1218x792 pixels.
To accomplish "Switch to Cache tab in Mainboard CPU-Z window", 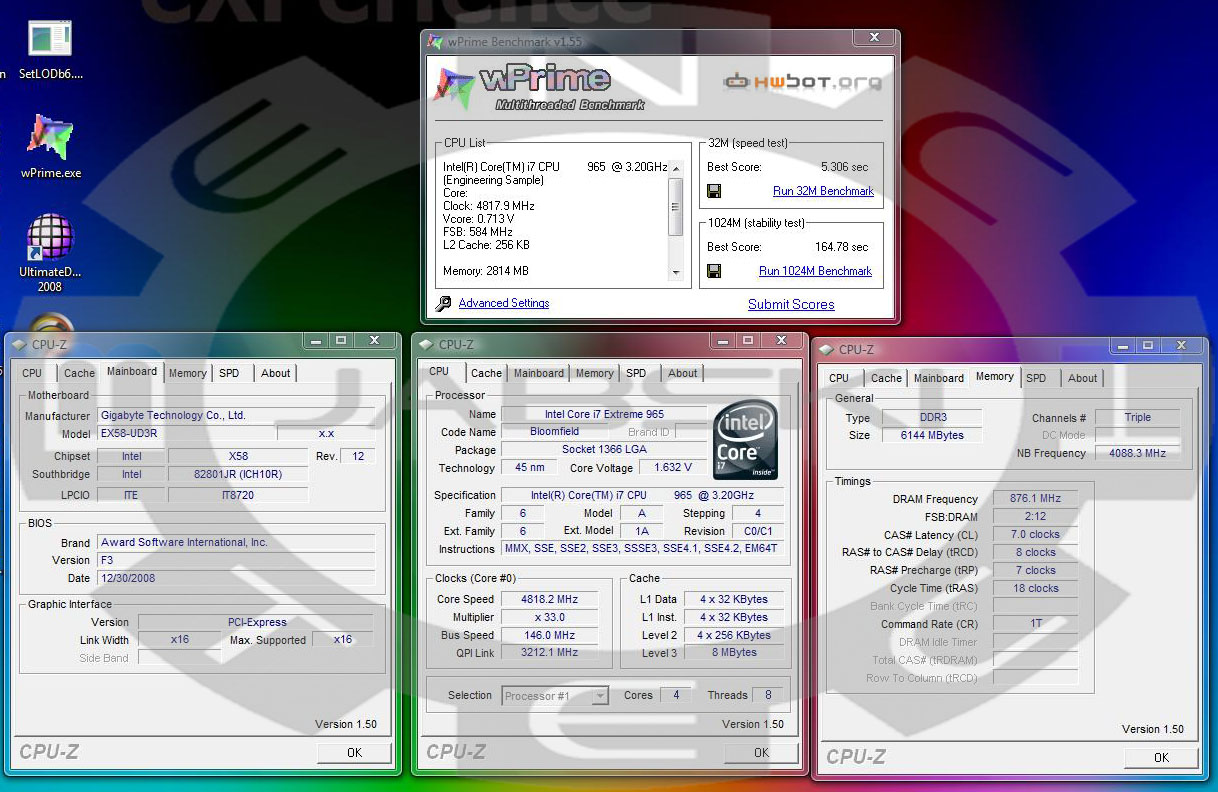I will coord(79,373).
